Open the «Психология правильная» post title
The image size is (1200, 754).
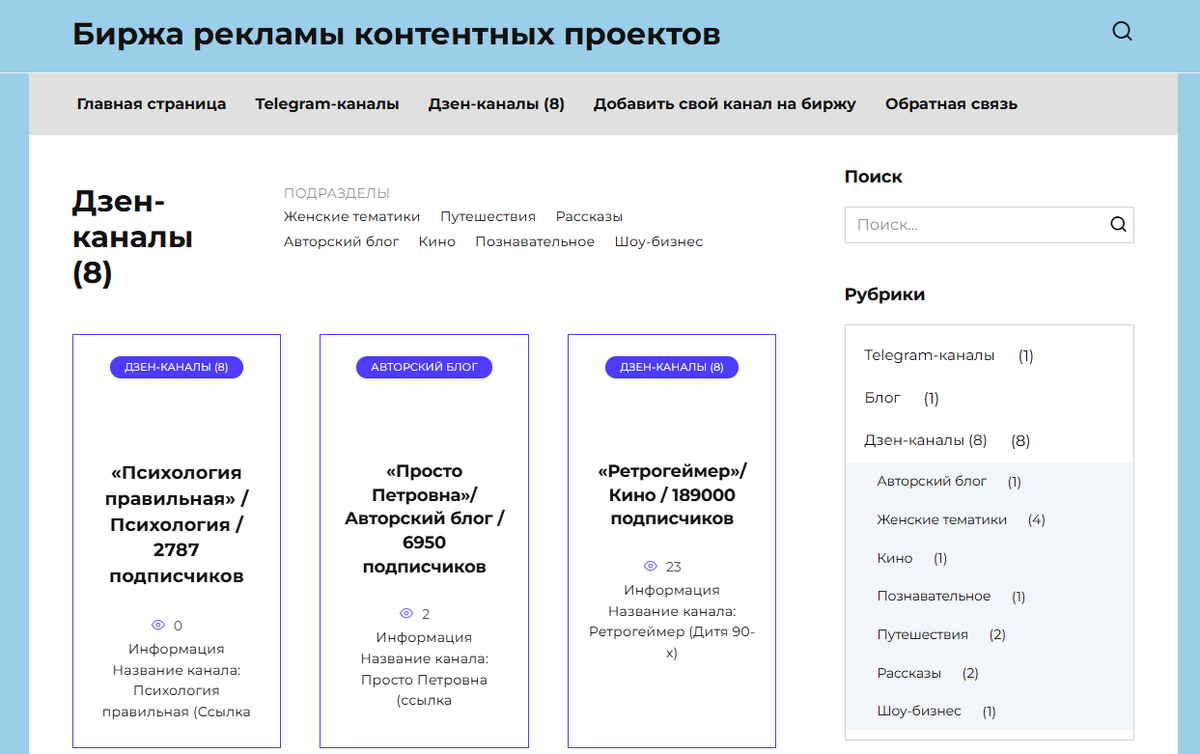(176, 524)
